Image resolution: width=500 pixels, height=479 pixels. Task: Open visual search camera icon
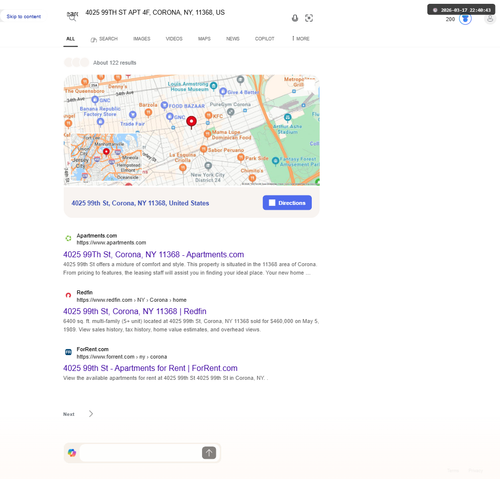[309, 18]
